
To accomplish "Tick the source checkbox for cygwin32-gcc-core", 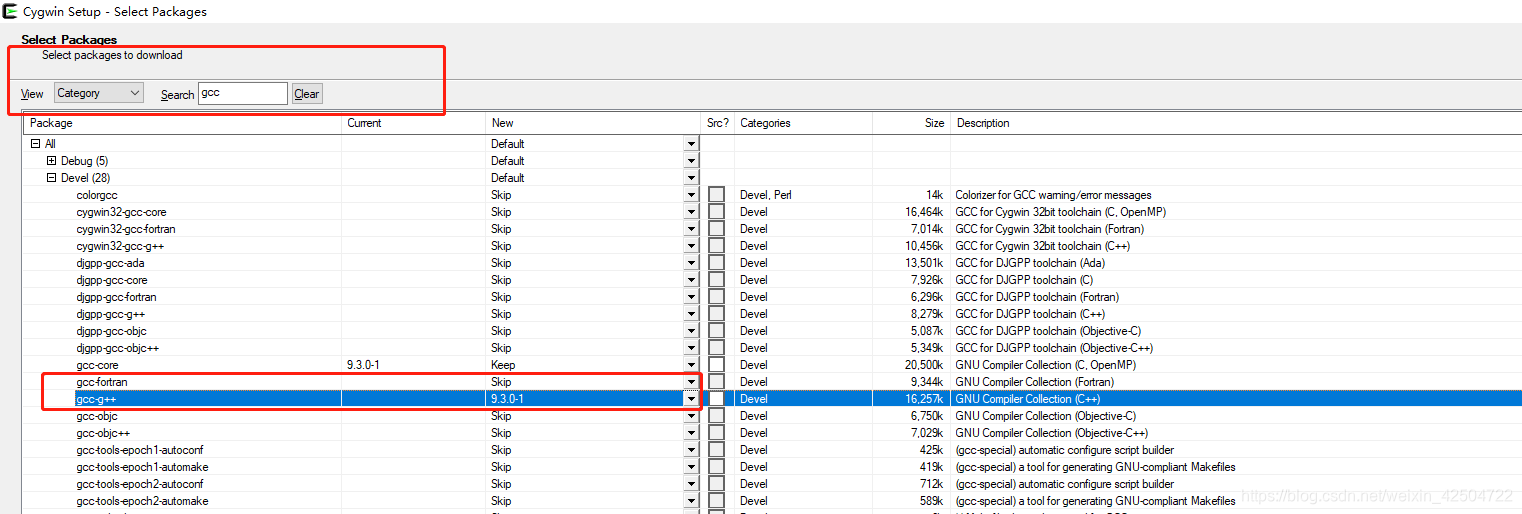I will click(716, 212).
